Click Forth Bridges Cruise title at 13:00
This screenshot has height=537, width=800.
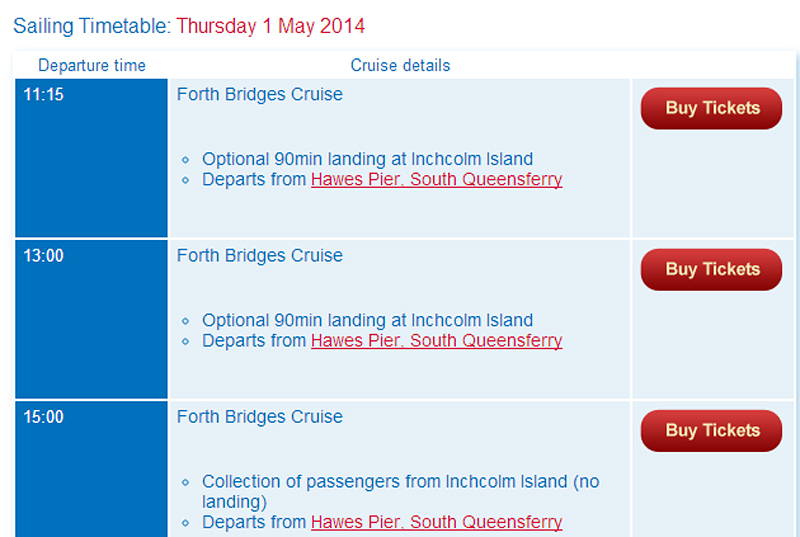[x=260, y=255]
